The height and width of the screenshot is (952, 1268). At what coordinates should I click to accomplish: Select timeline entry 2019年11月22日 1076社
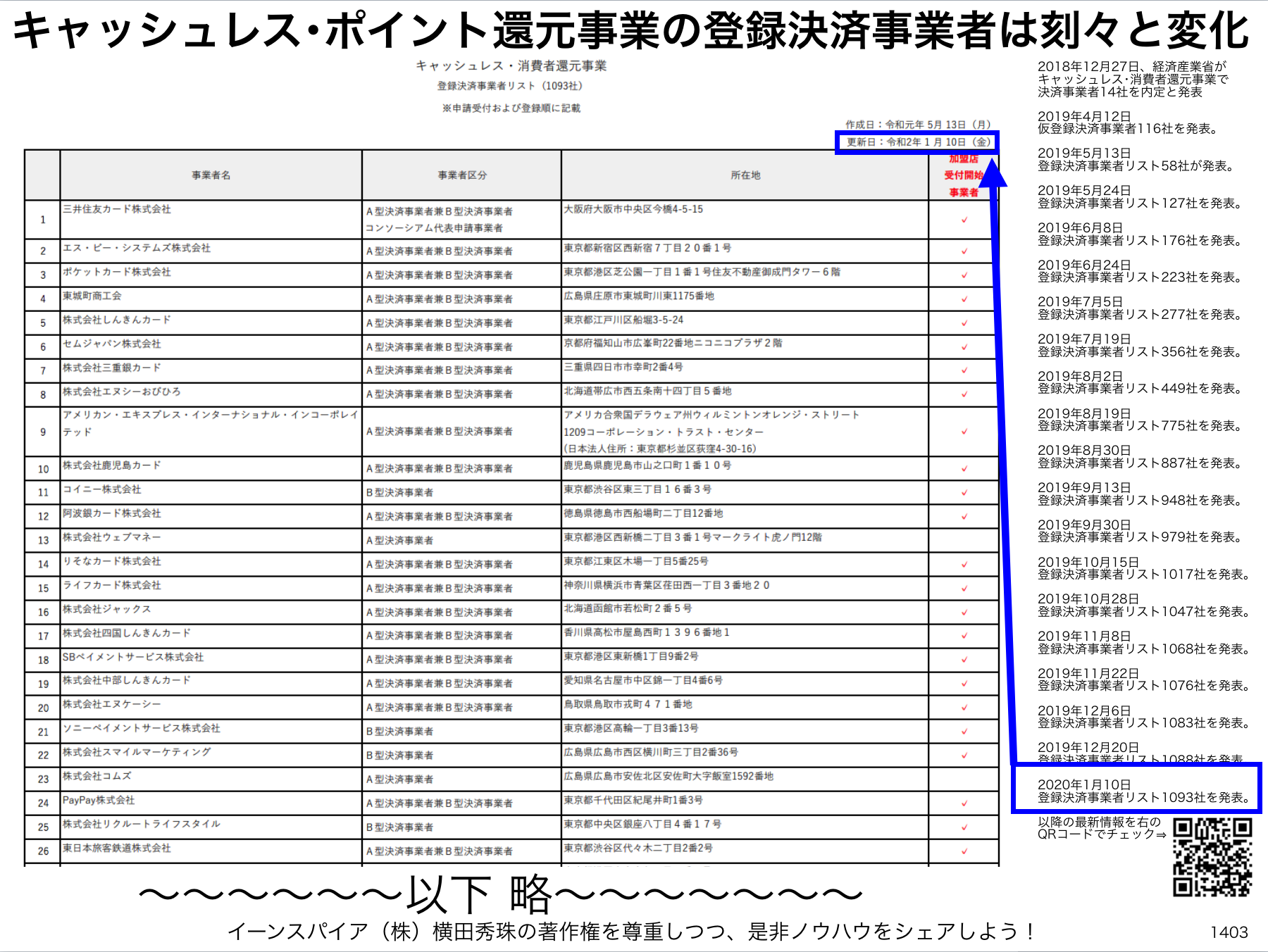point(1144,679)
